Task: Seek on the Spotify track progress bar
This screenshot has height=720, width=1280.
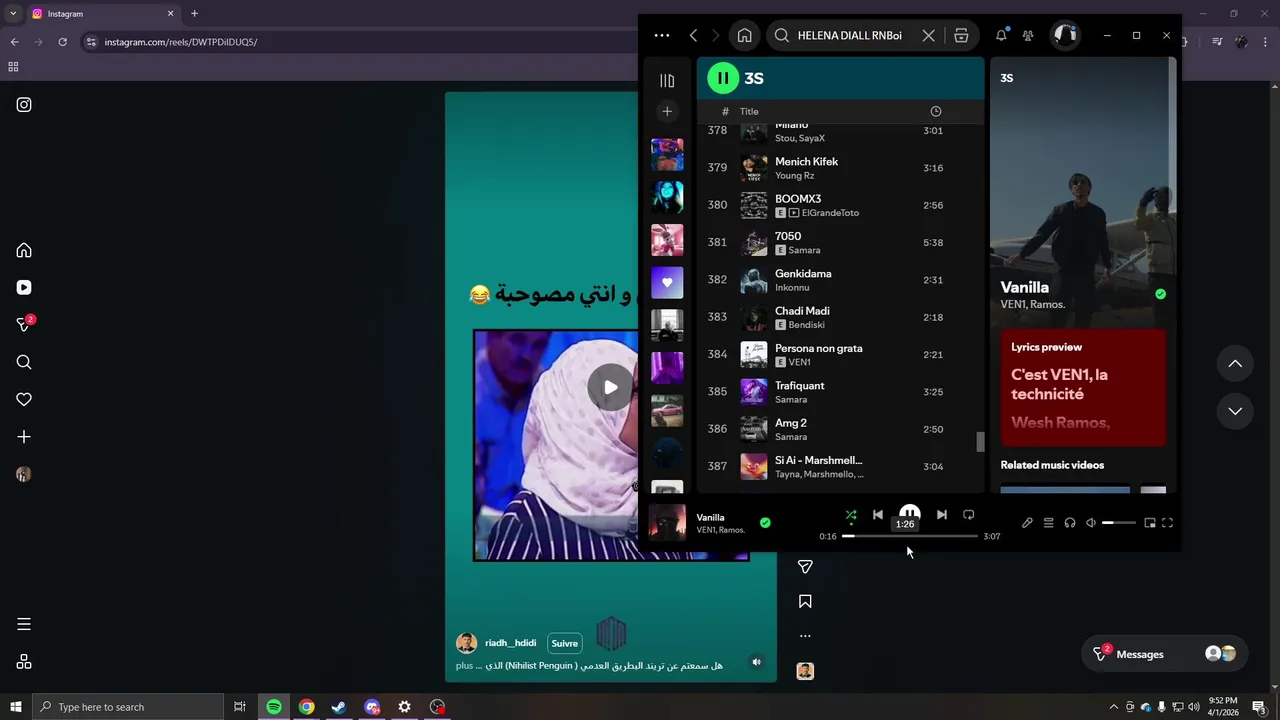Action: click(x=910, y=536)
